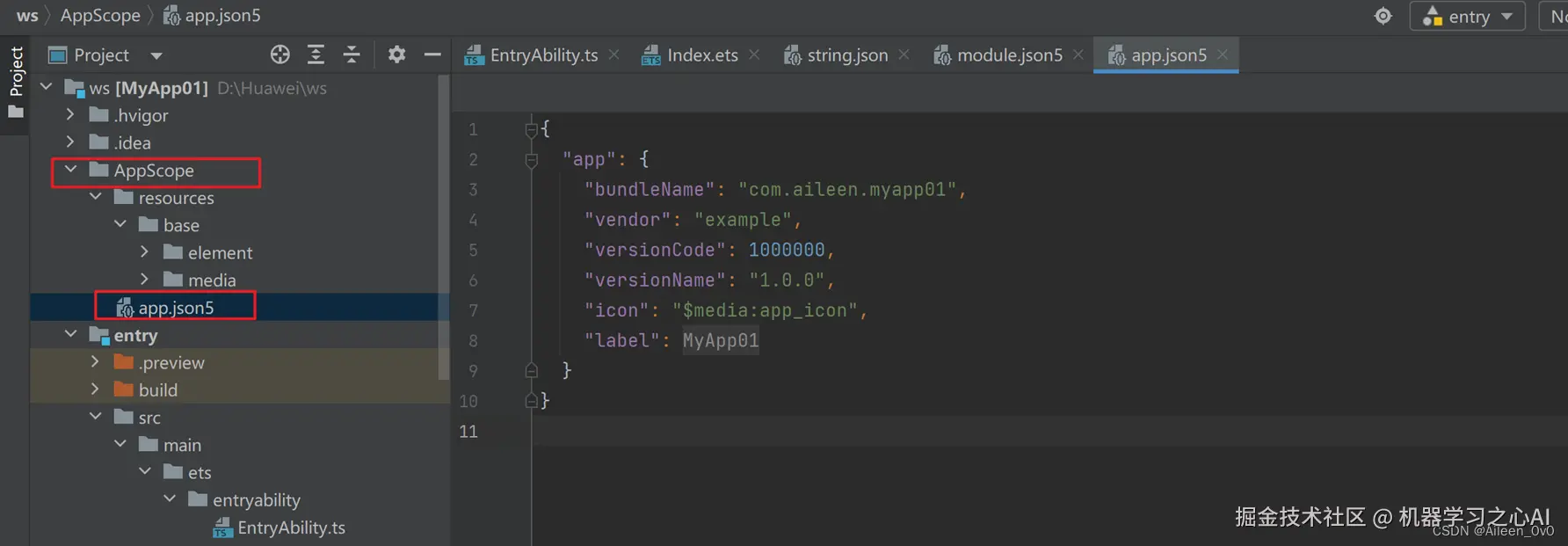Click the Project vertical sidebar tab

(16, 84)
